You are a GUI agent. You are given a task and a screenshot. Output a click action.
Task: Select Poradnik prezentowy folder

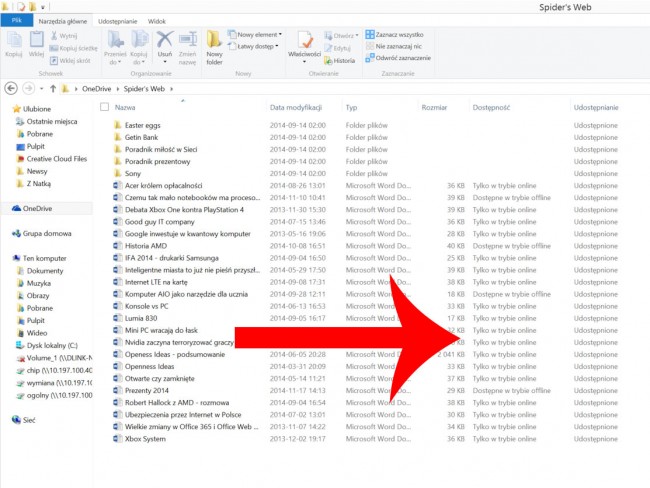[152, 161]
